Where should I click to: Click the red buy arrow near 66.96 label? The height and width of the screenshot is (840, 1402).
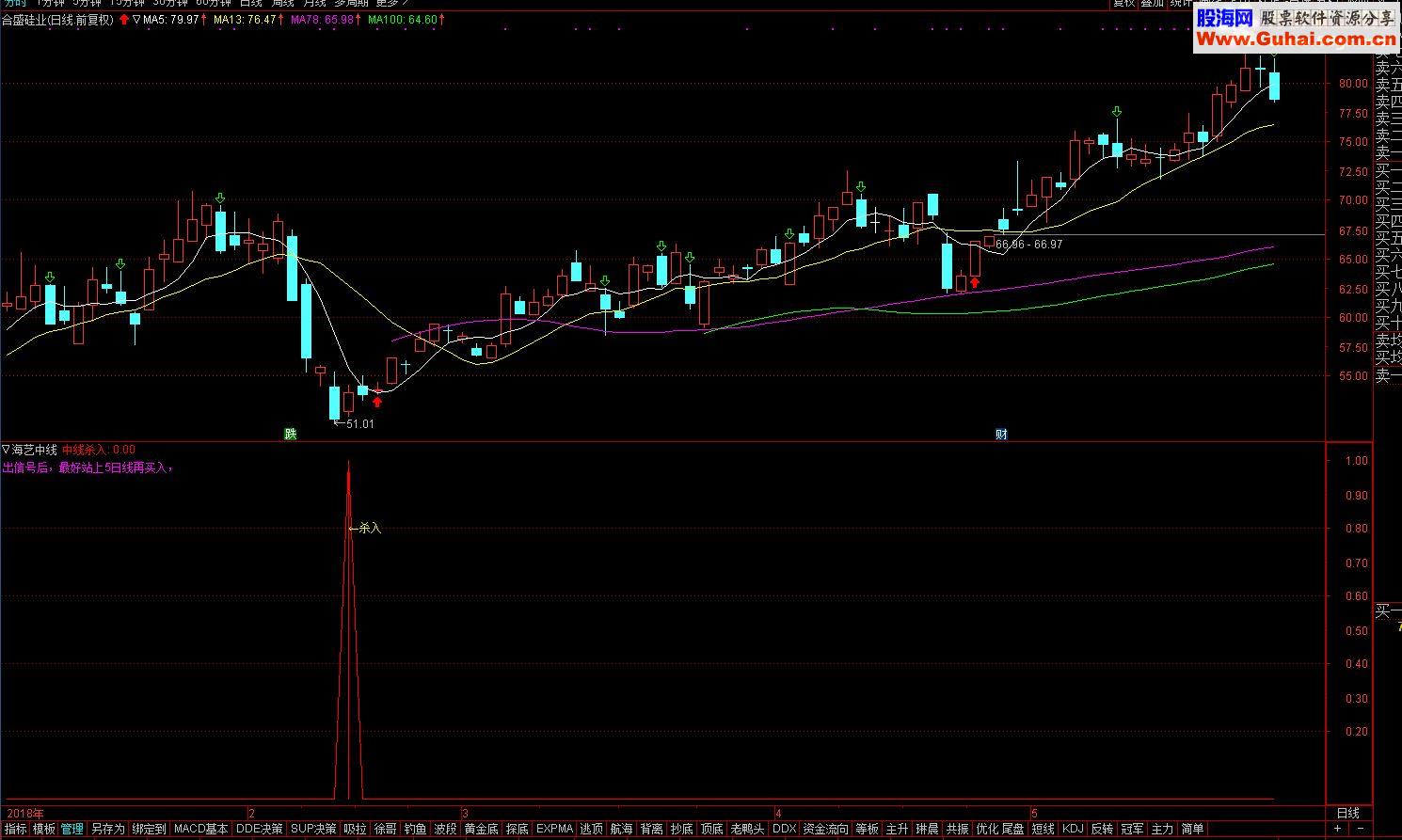point(975,281)
